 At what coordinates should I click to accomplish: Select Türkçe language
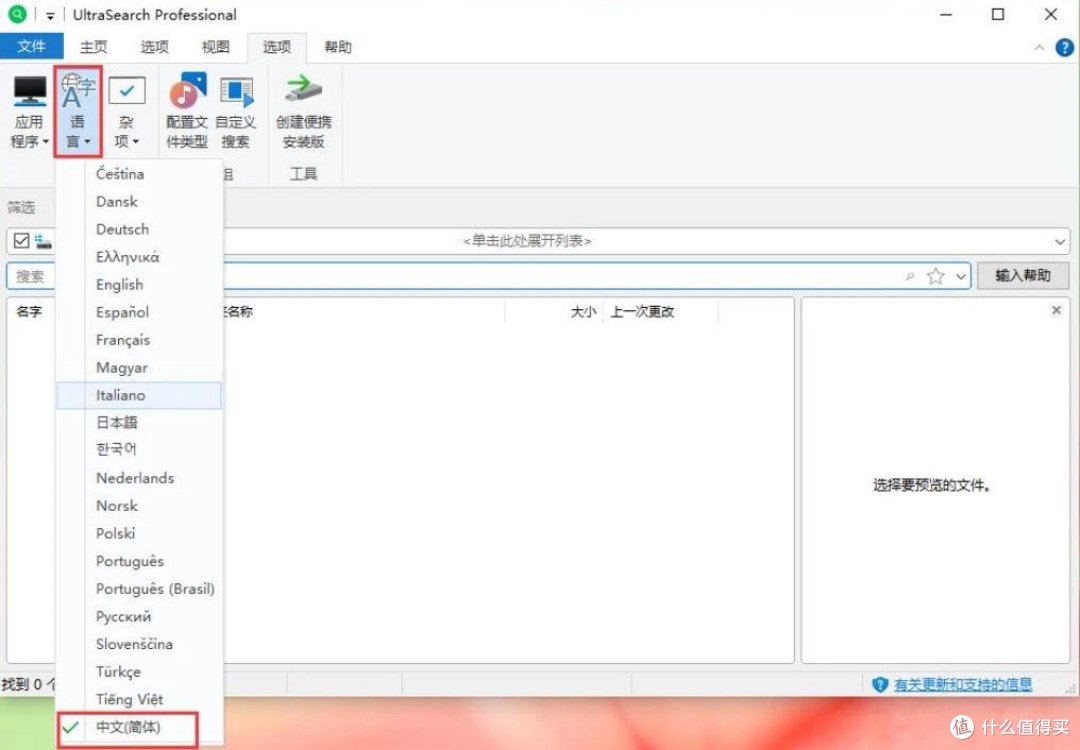(x=139, y=671)
